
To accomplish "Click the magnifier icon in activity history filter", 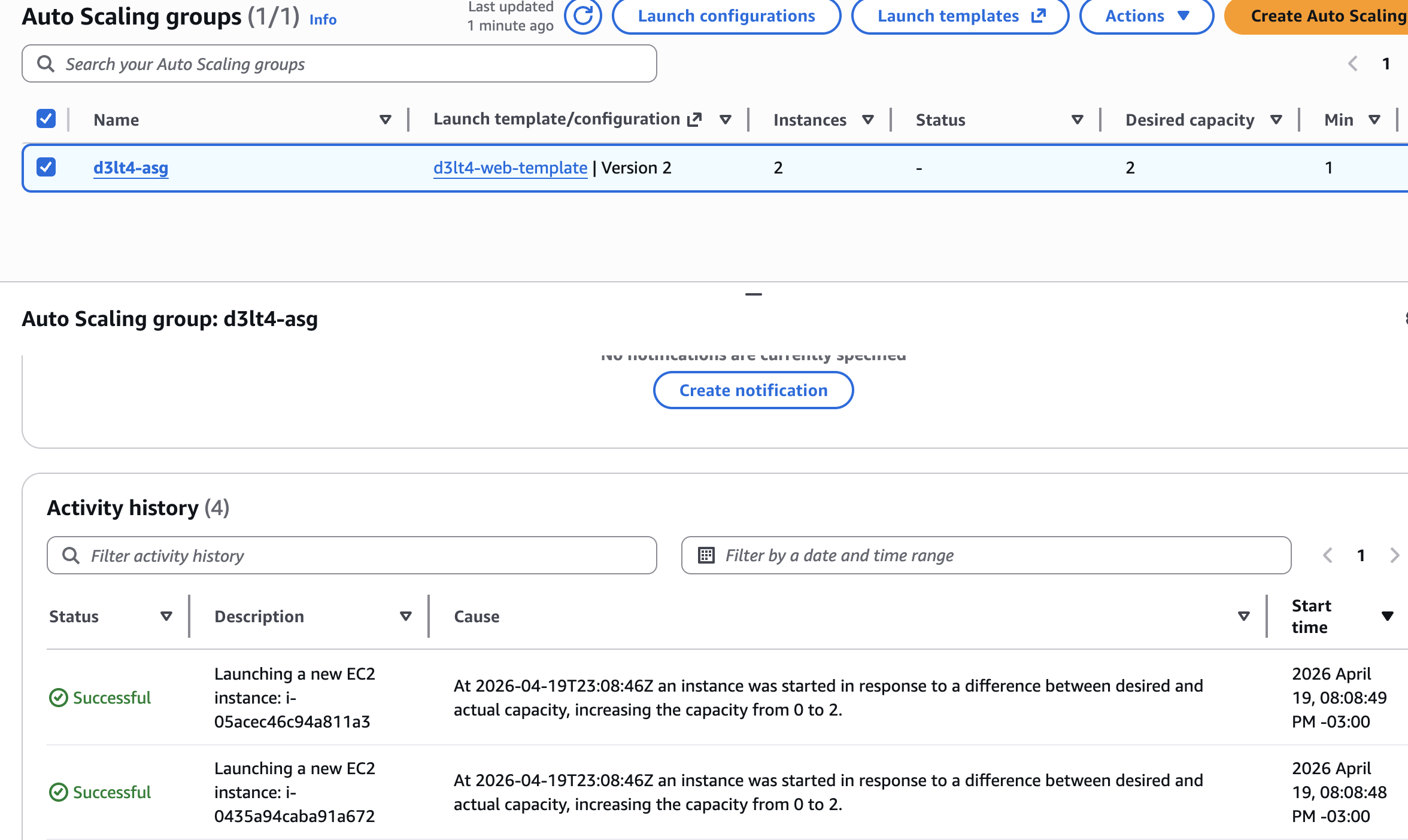I will [71, 555].
